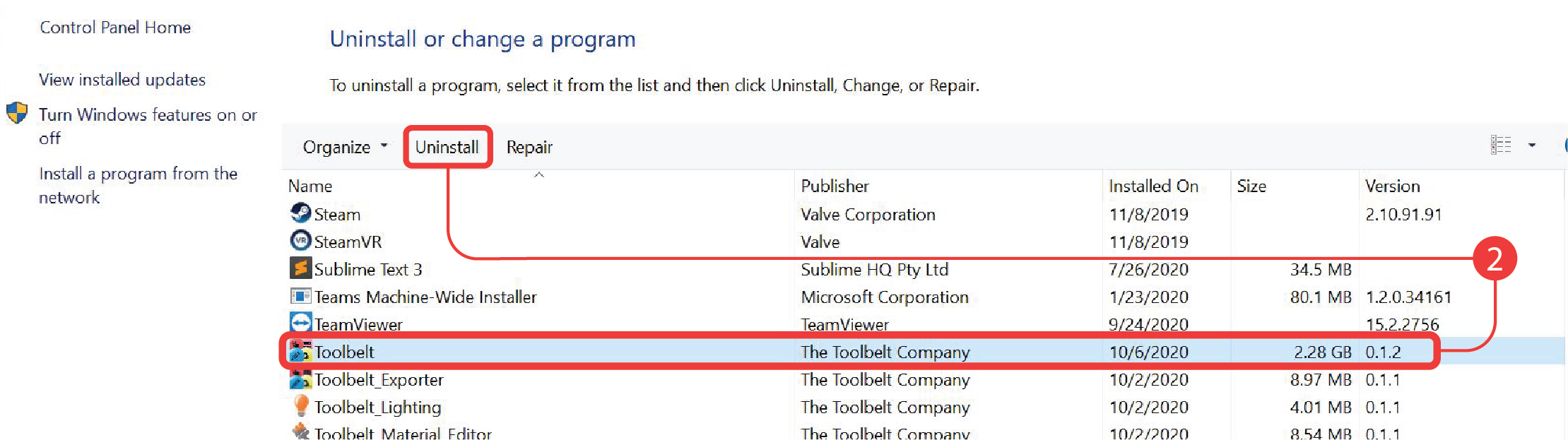Click the Steam application icon
This screenshot has width=1568, height=440.
300,214
